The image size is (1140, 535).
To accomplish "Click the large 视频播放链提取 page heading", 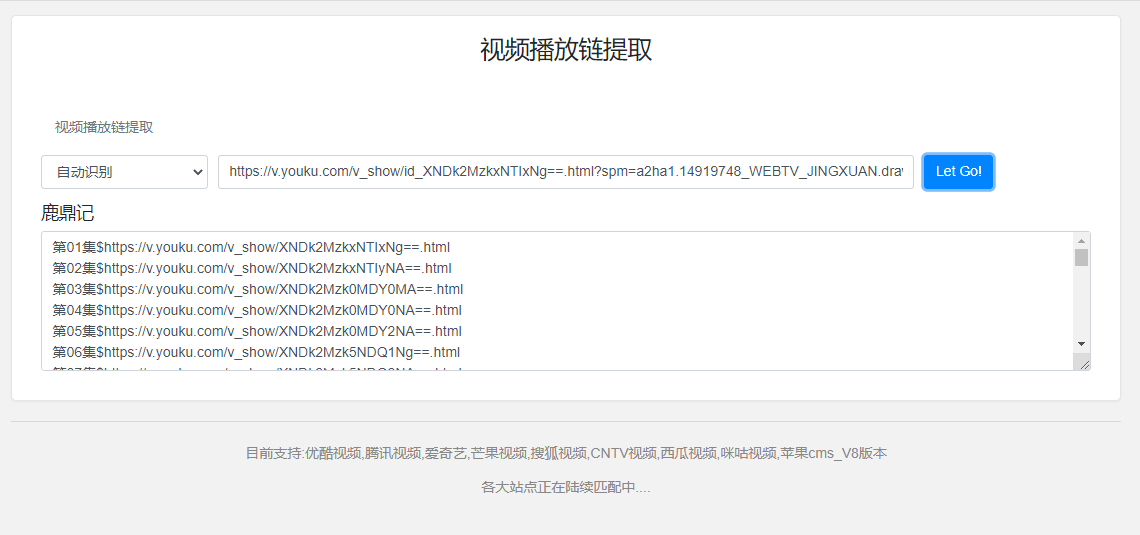I will point(566,50).
